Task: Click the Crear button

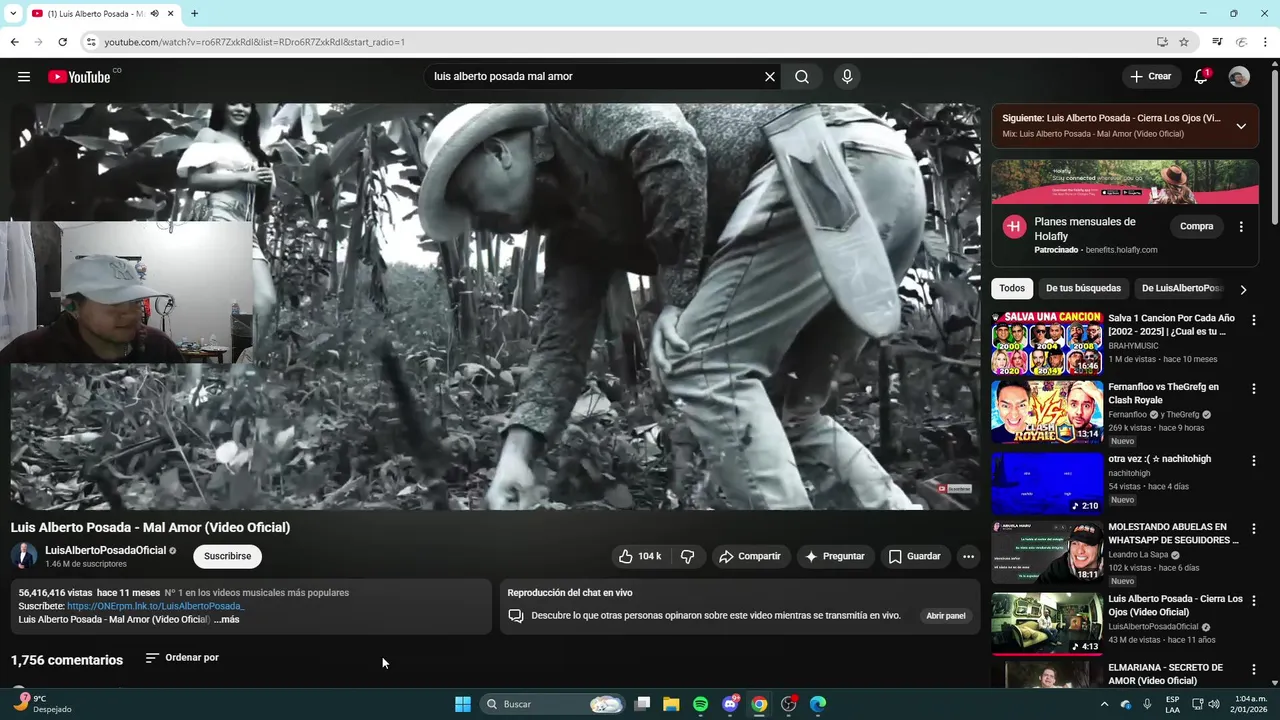Action: tap(1150, 77)
